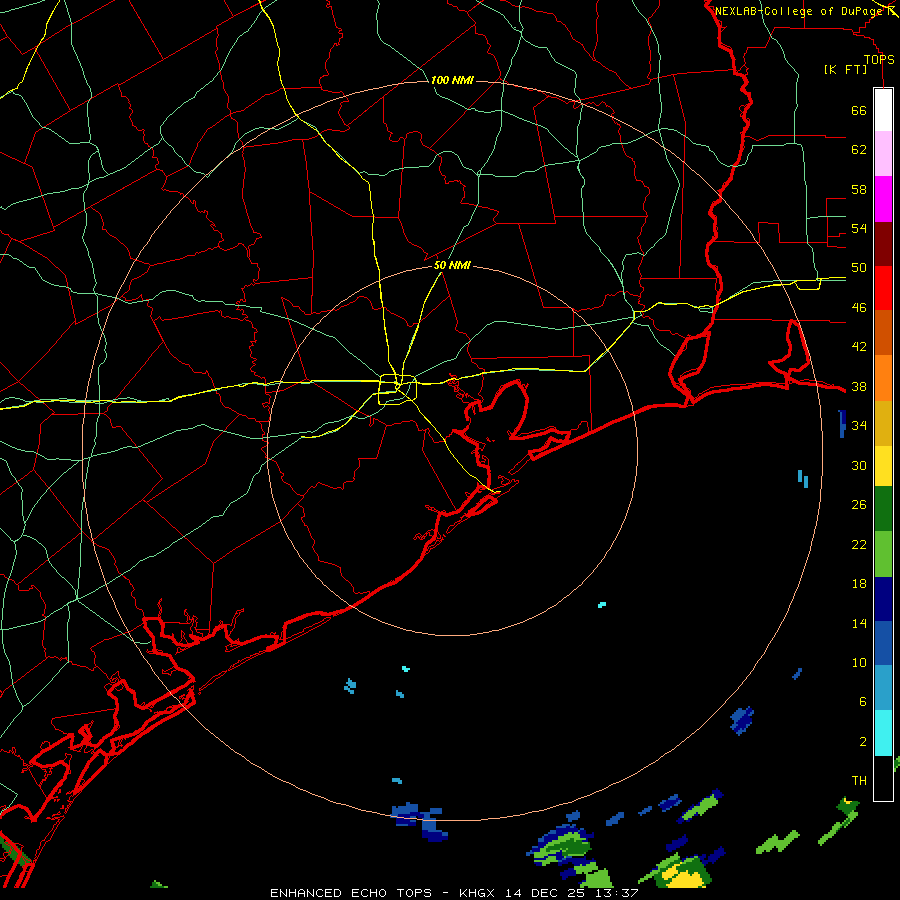900x900 pixels.
Task: Select the dark green legend swatch
Action: coord(883,509)
